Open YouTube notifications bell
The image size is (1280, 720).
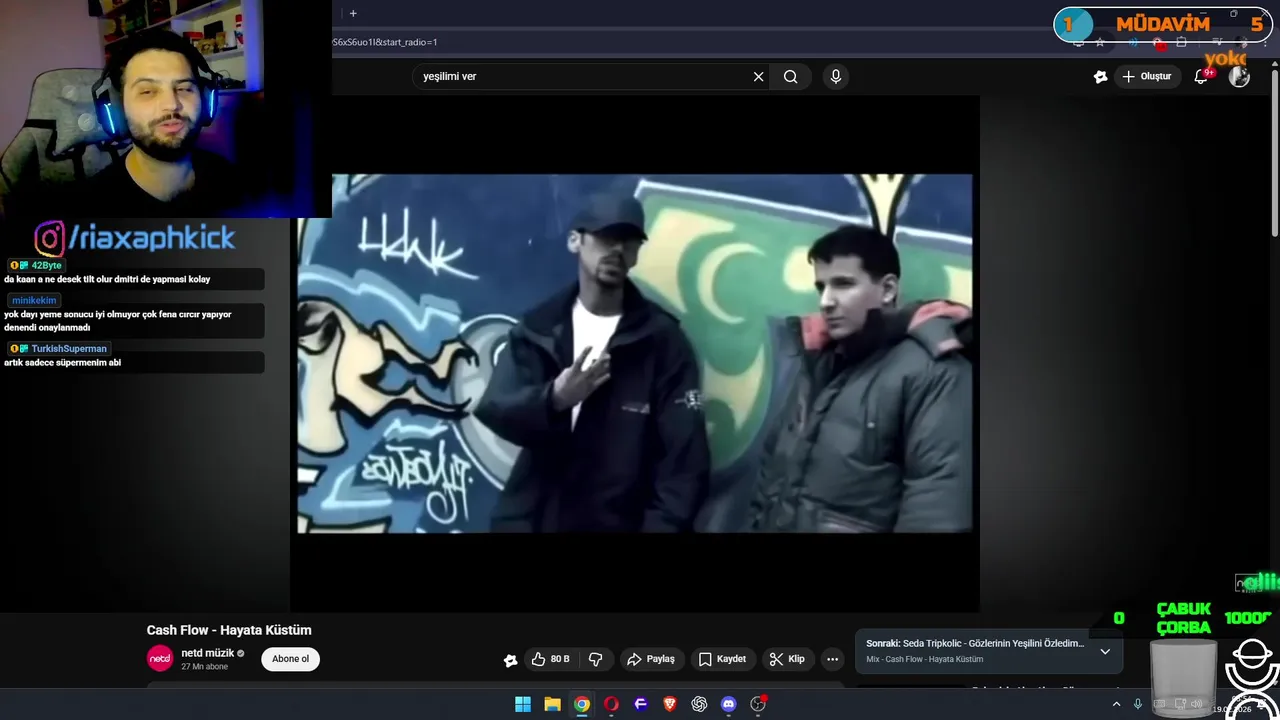tap(1201, 77)
